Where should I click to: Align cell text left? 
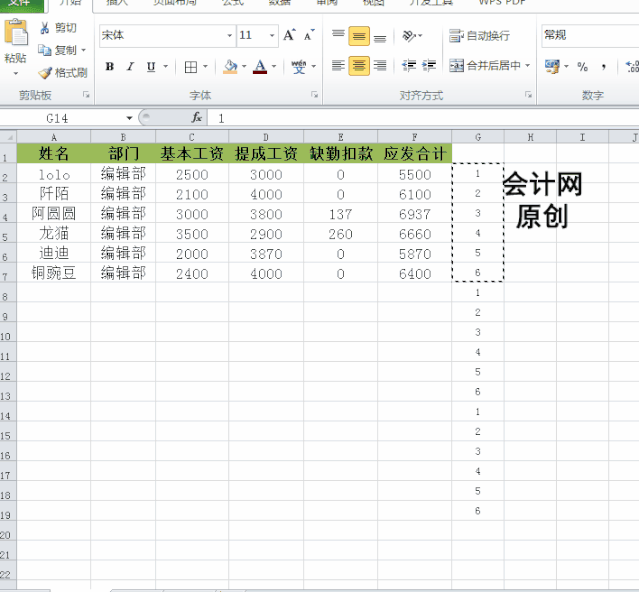(x=338, y=66)
